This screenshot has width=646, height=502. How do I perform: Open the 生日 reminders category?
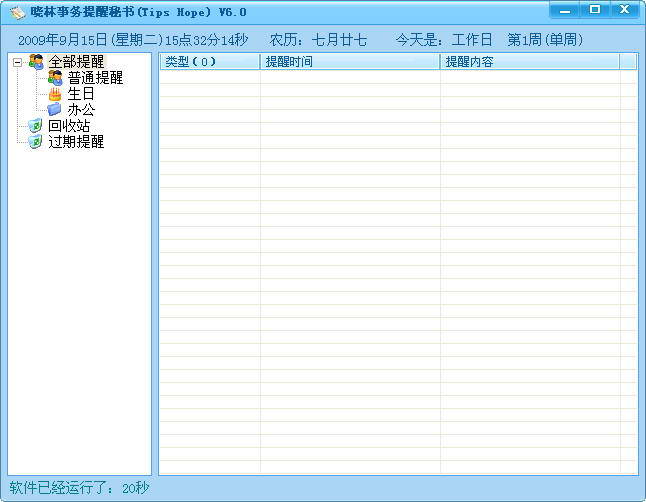click(x=81, y=94)
